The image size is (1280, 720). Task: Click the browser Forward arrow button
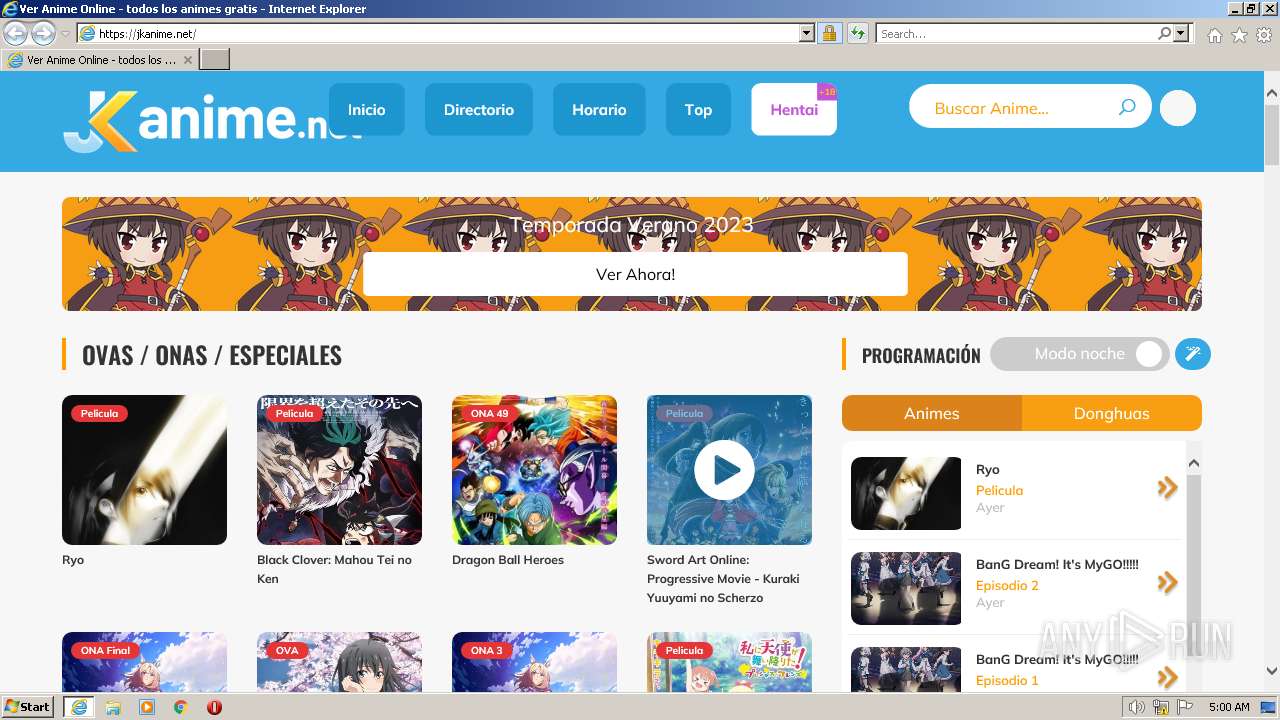point(43,33)
